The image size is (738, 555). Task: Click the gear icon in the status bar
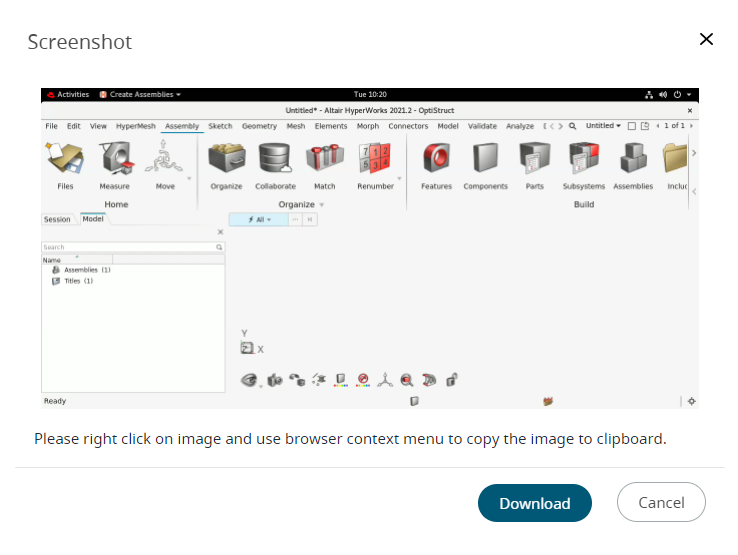point(691,401)
